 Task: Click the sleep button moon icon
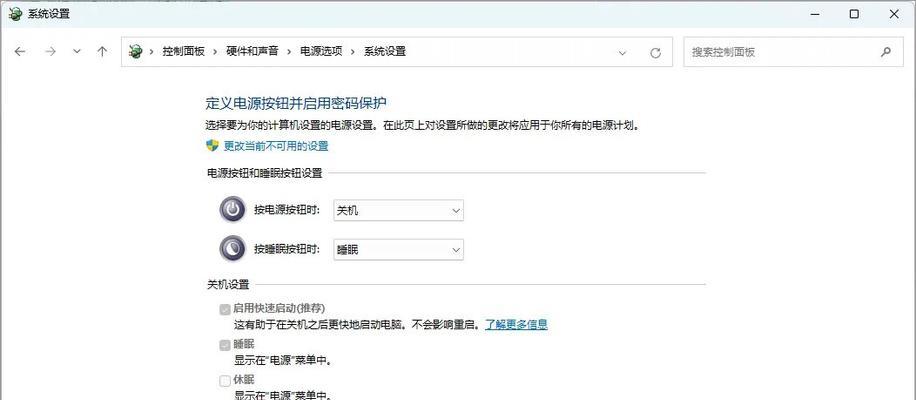pos(233,248)
